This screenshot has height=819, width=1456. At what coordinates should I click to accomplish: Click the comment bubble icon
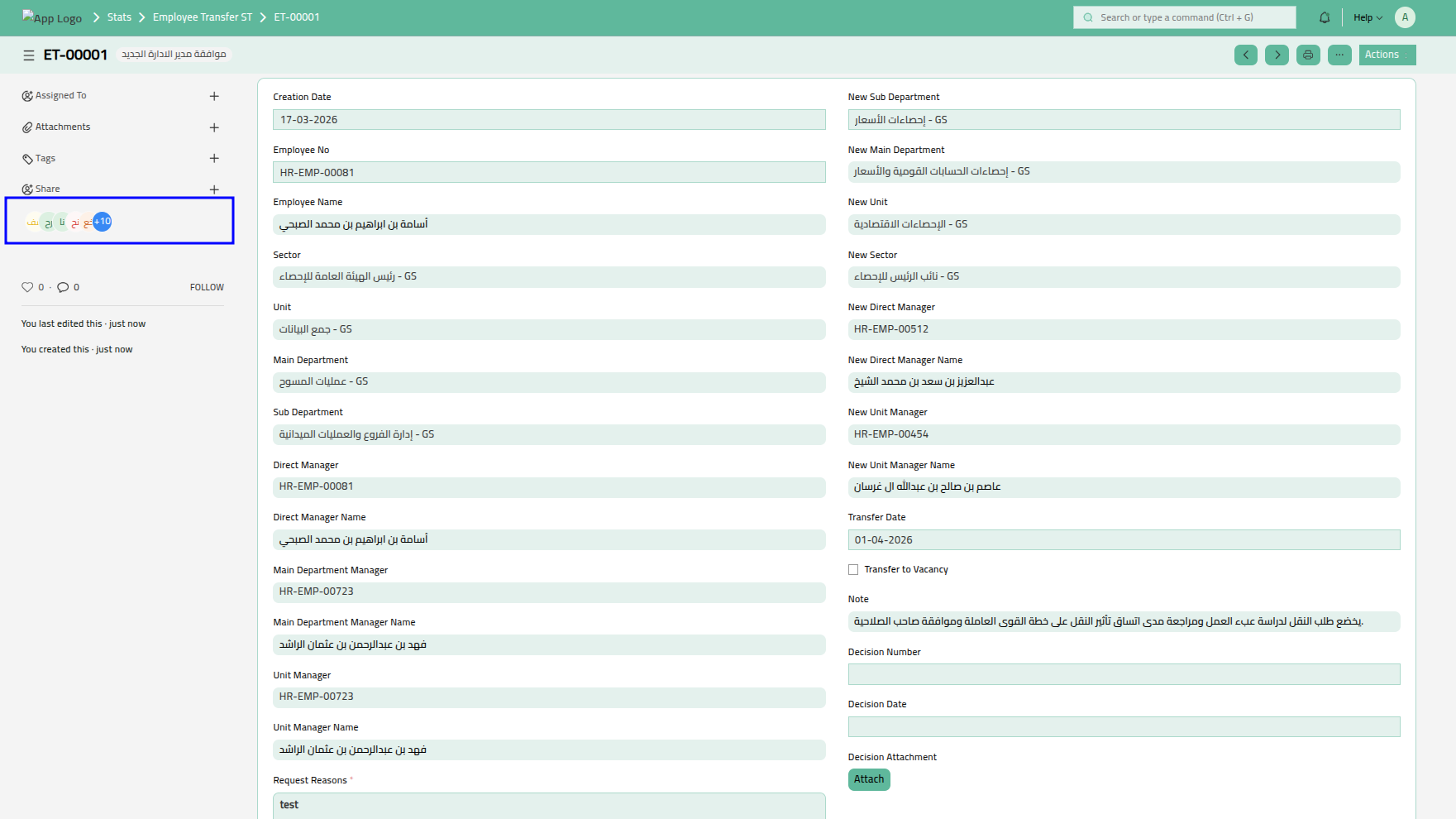(63, 287)
